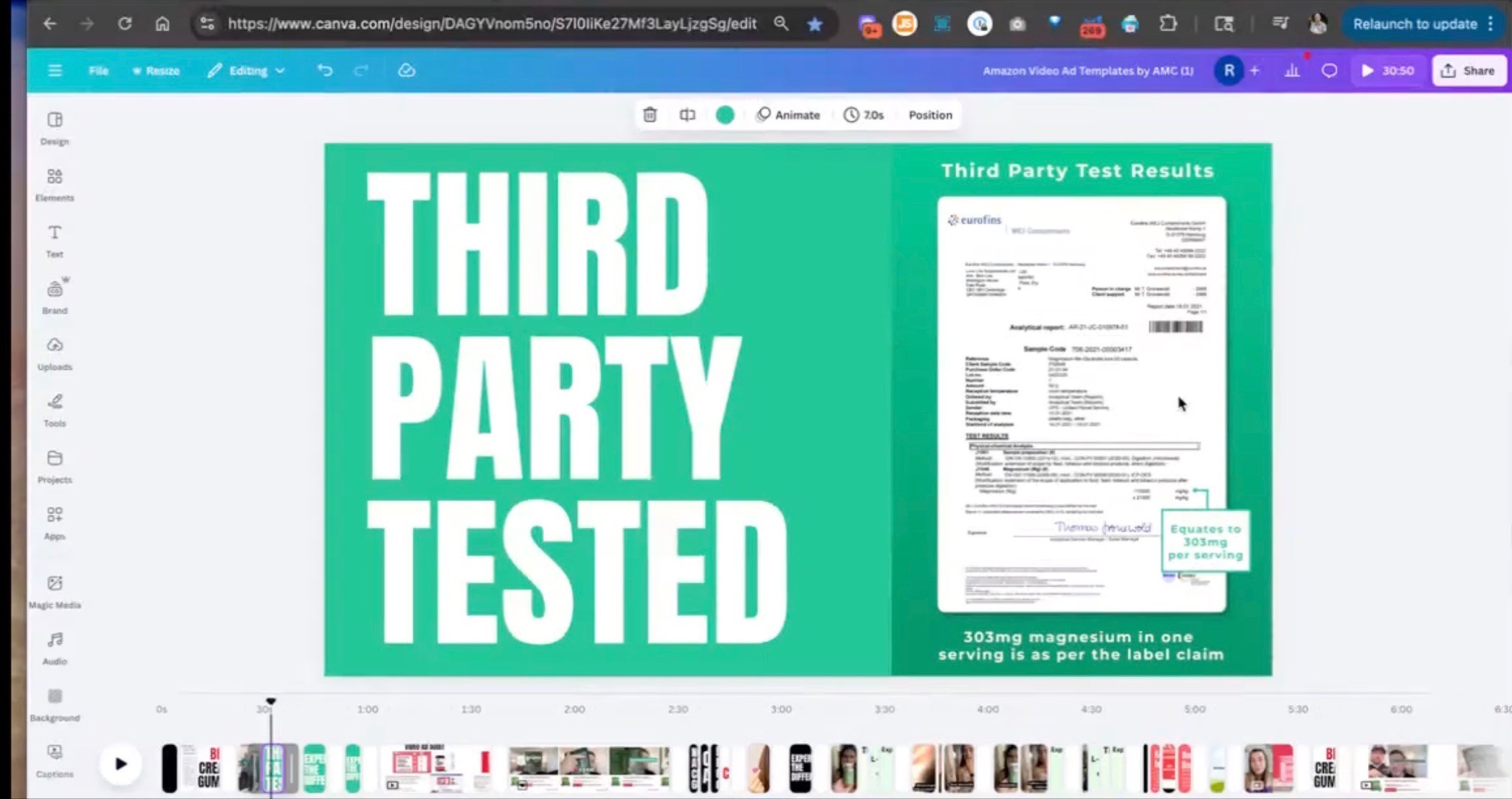The width and height of the screenshot is (1512, 799).
Task: Click the THIRD PARTY TESTED headline text
Action: (x=577, y=408)
